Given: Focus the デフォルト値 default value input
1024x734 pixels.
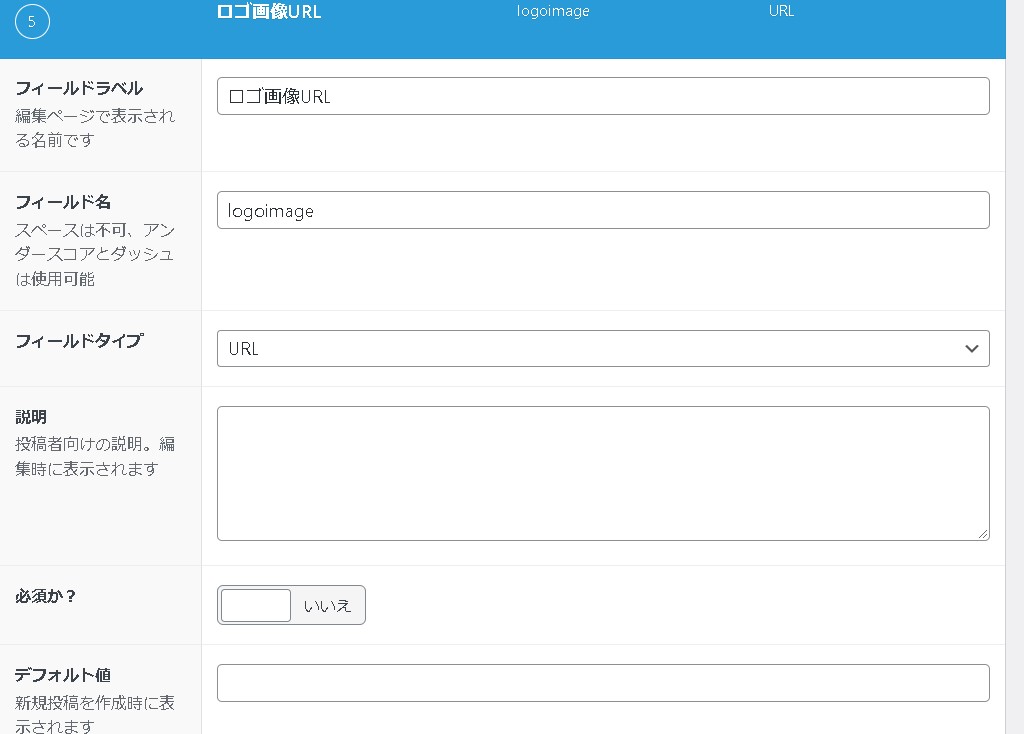Looking at the screenshot, I should tap(602, 683).
